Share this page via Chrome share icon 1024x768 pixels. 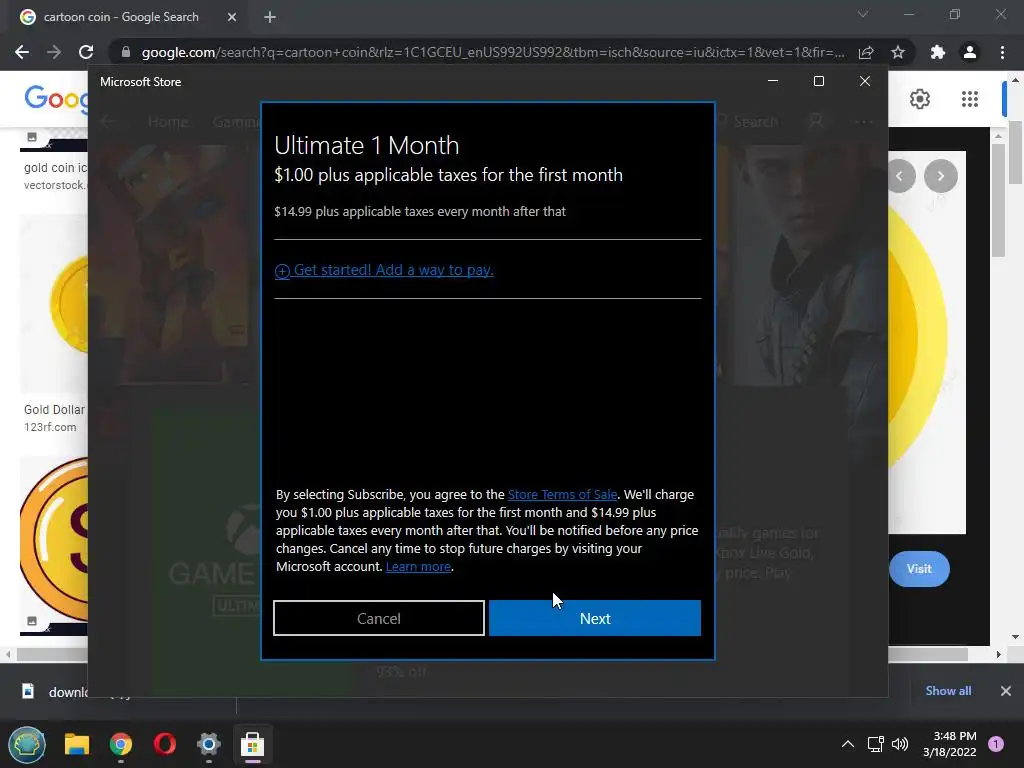click(866, 52)
